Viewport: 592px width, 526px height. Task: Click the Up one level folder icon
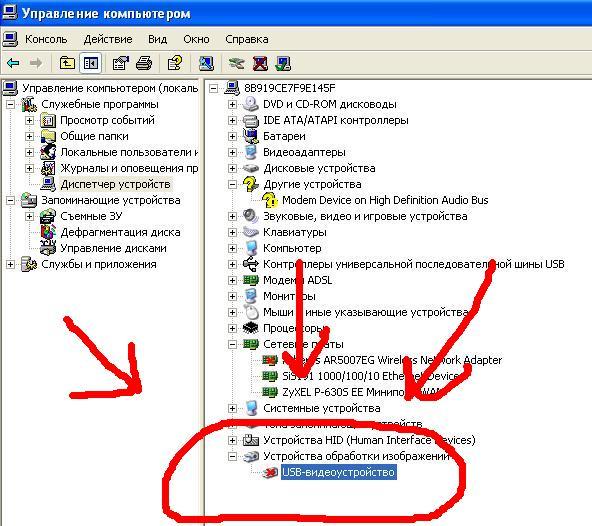(x=68, y=63)
